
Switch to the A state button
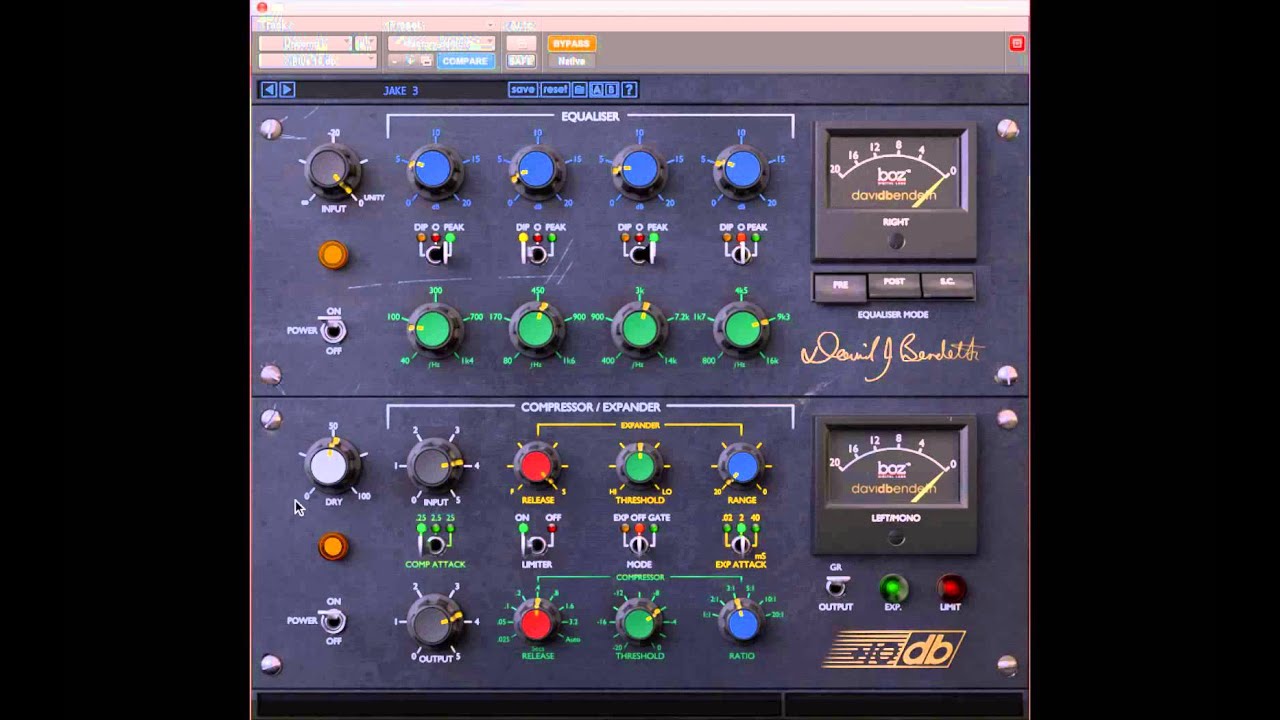pos(597,90)
